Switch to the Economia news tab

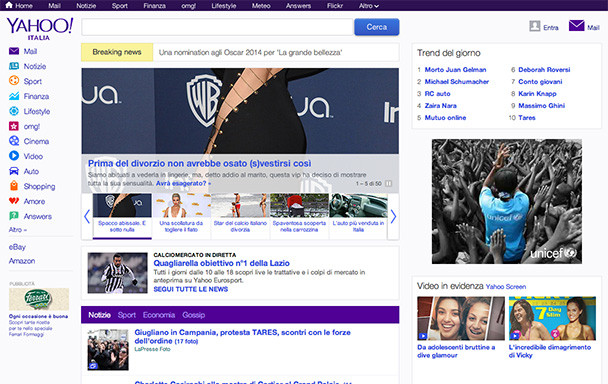159,315
